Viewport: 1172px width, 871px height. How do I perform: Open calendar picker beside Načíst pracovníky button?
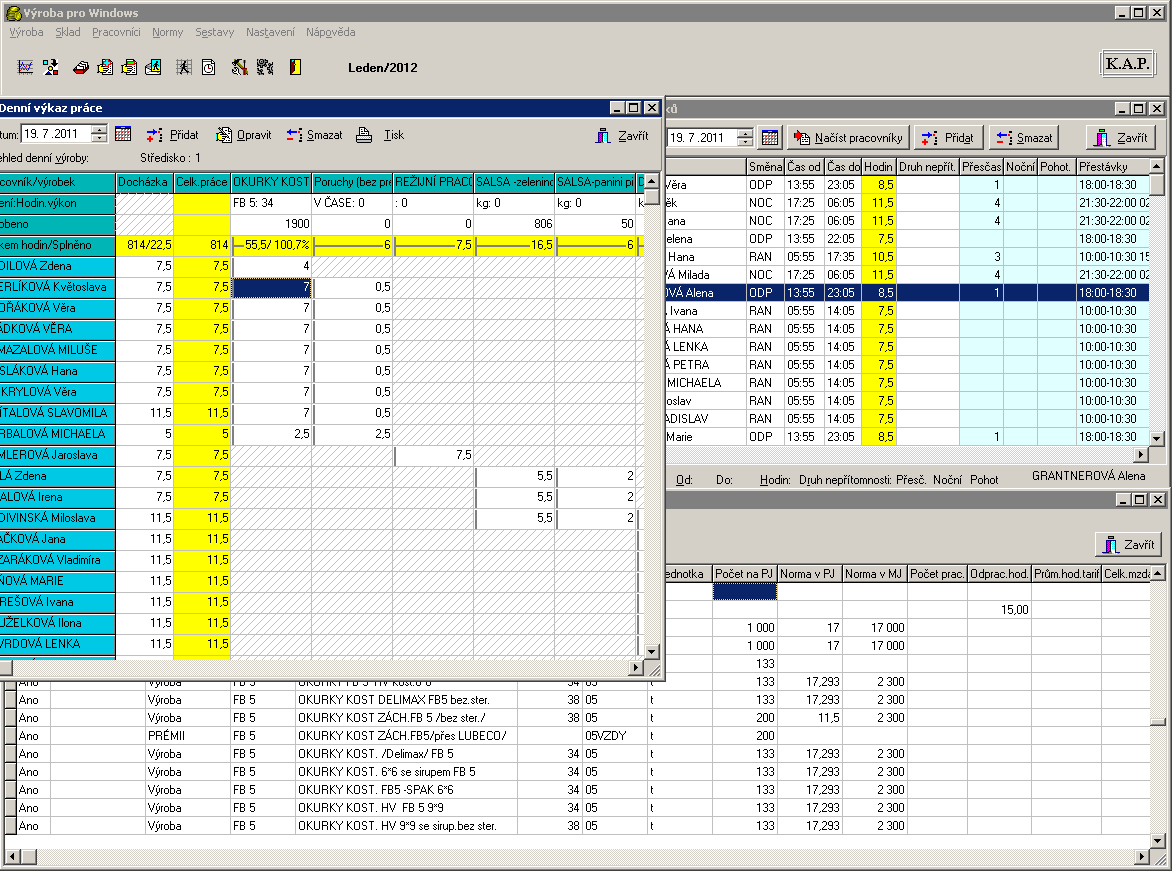click(770, 138)
